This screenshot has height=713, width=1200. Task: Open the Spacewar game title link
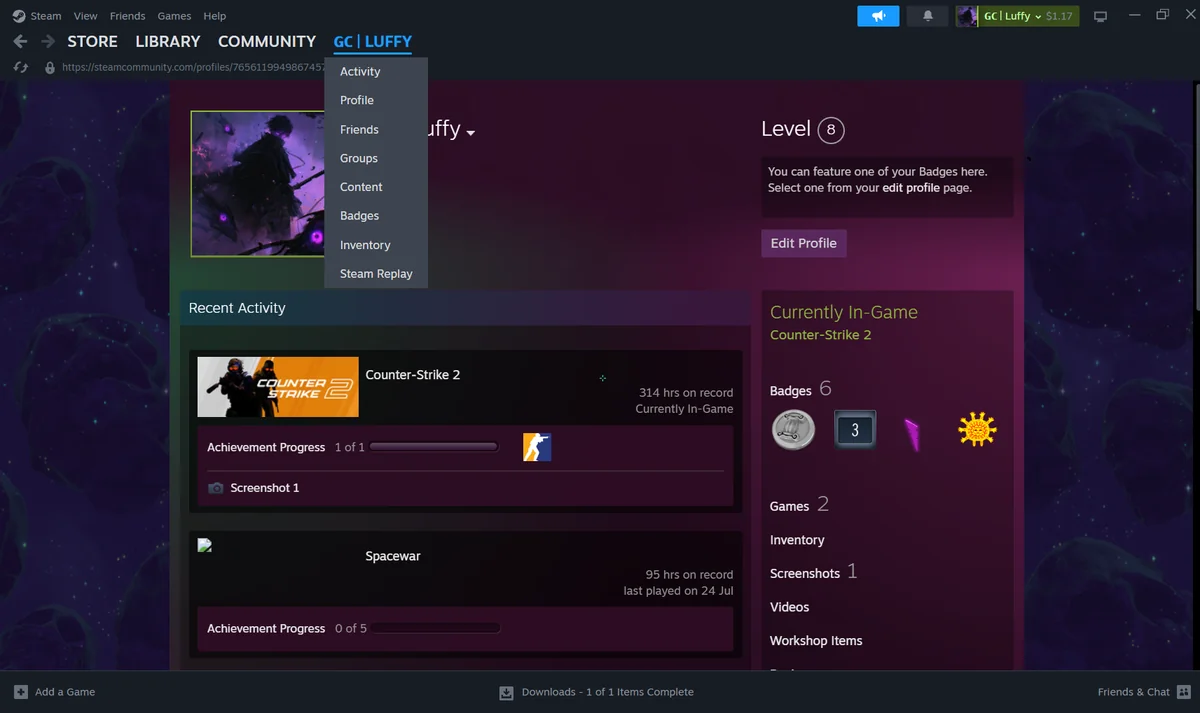(393, 556)
